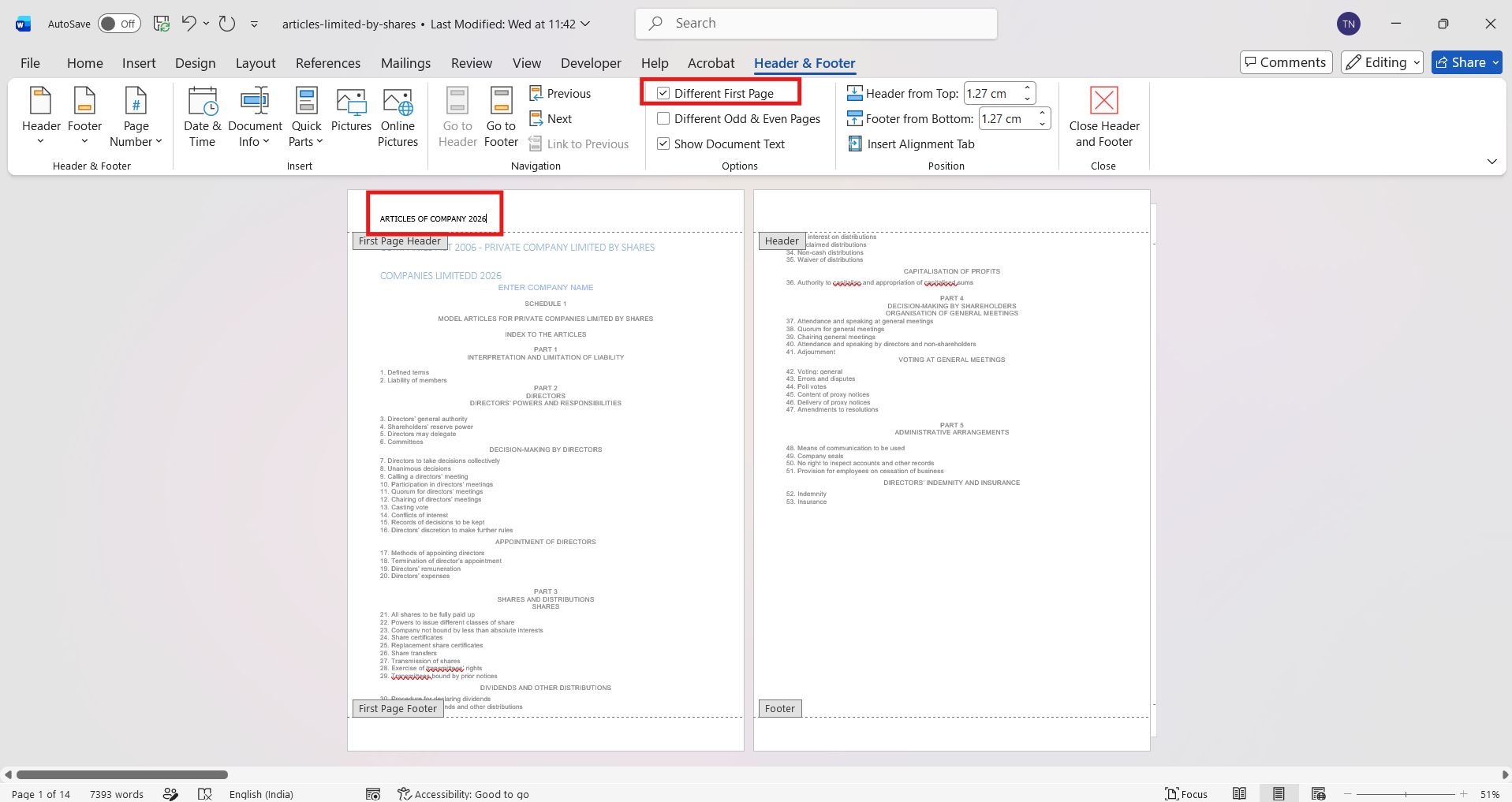The width and height of the screenshot is (1512, 802).
Task: Click the horizontal scrollbar thumb
Action: coord(122,774)
